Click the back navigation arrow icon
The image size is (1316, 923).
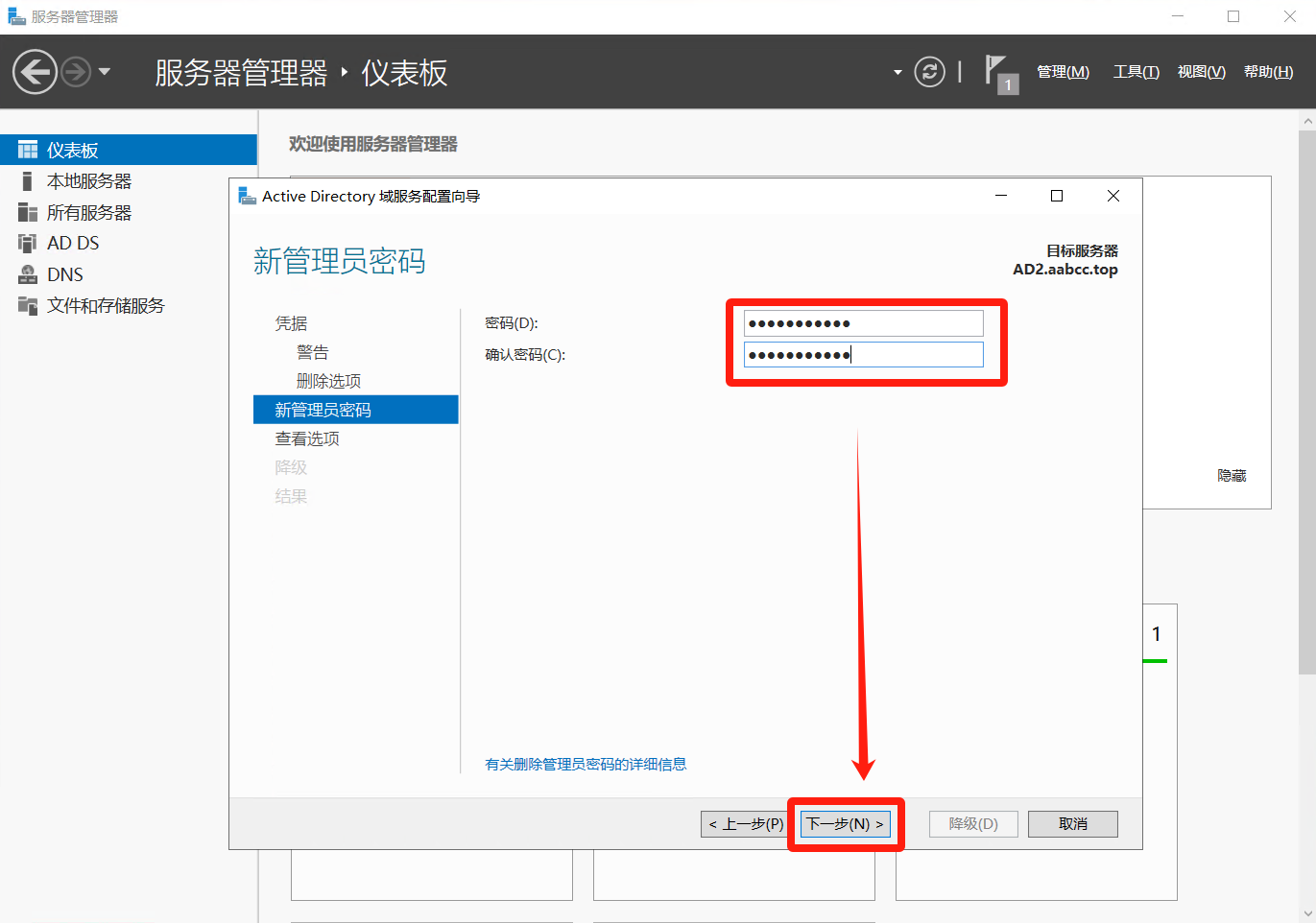pos(35,72)
